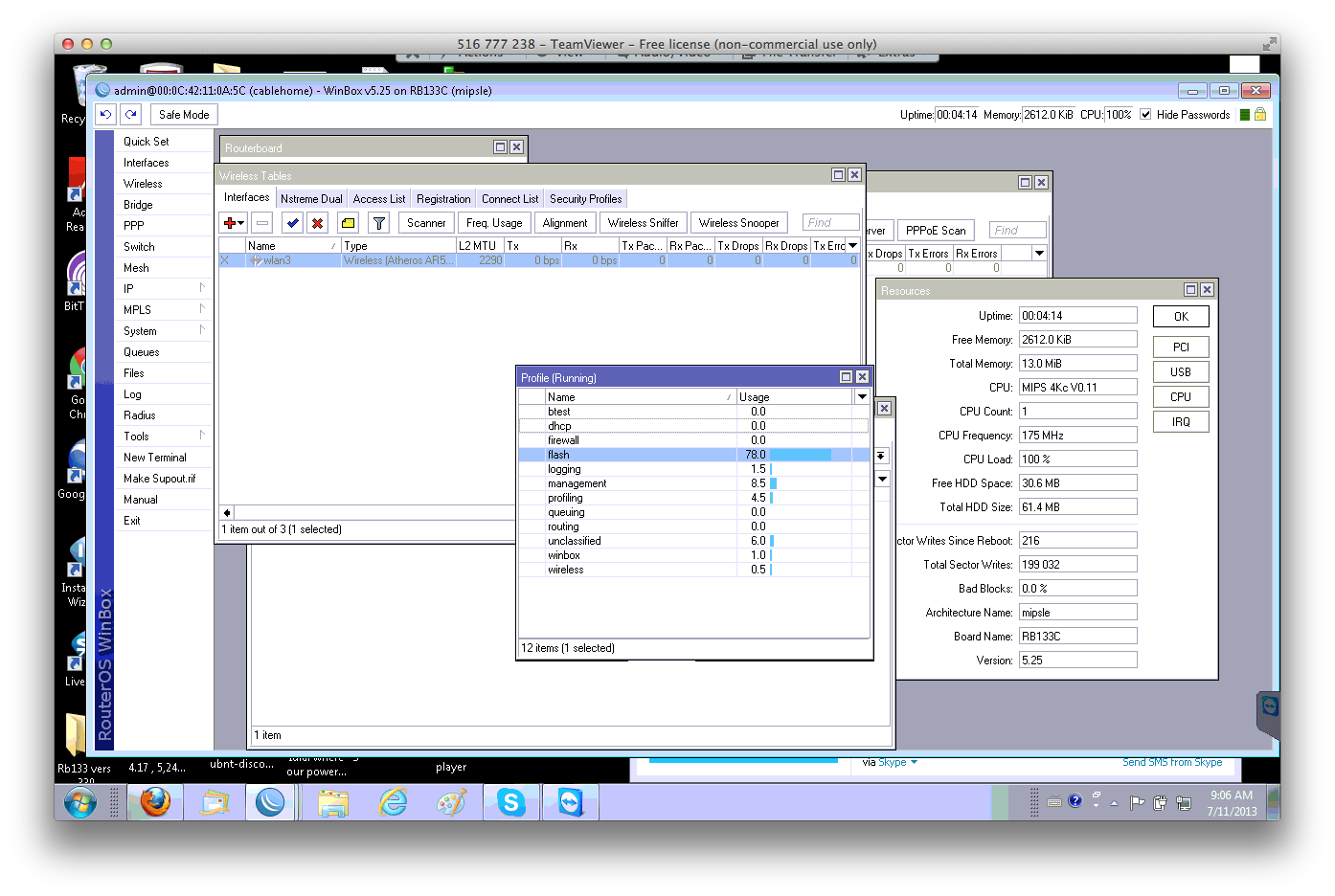
Task: Open the filter funnel icon in Wireless Tables
Action: click(378, 222)
